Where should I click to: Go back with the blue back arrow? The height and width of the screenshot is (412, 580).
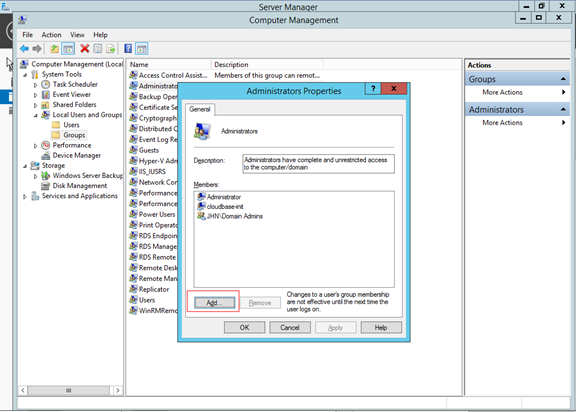click(24, 48)
